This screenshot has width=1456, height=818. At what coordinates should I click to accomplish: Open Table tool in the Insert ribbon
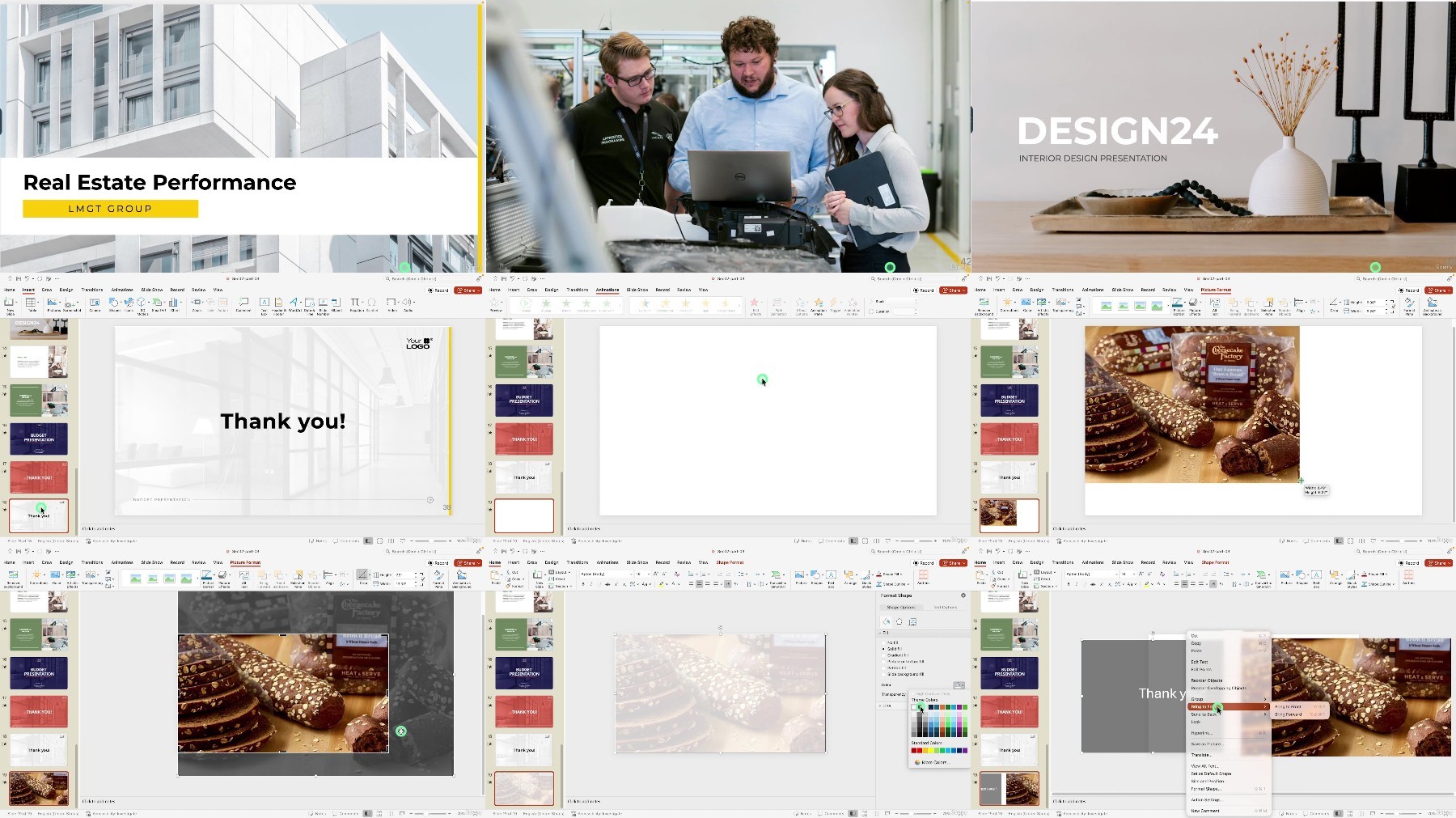(x=32, y=305)
